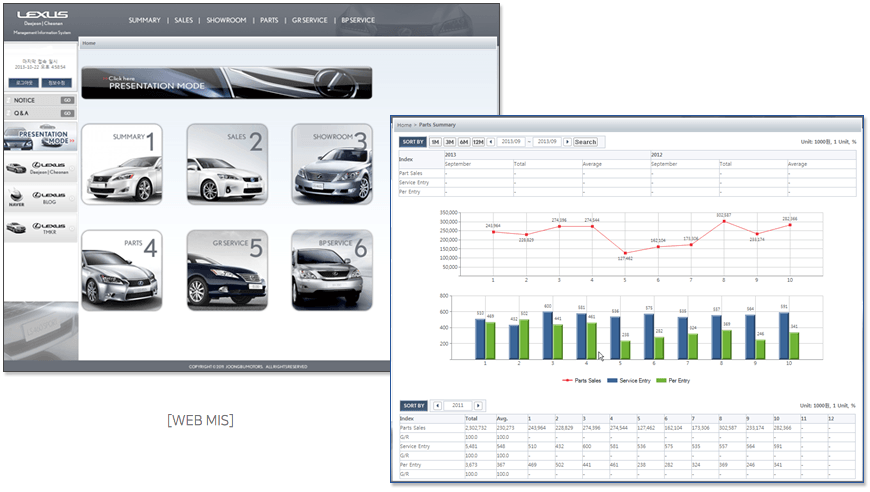Open the BP SERVICE 6 car tile
Viewport: 870px width, 492px height.
point(332,271)
